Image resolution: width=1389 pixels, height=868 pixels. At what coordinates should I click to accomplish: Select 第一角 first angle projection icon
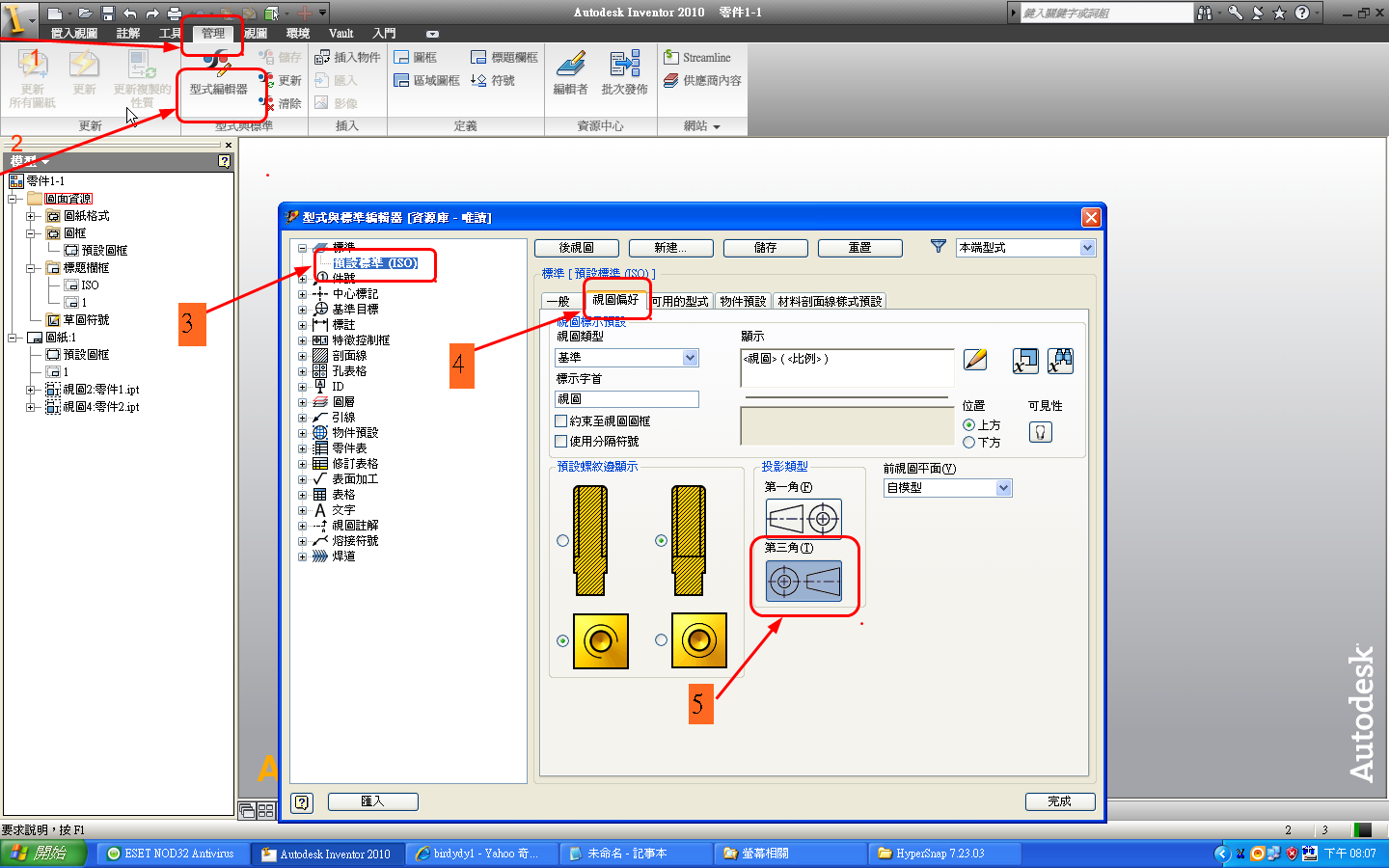click(x=803, y=519)
